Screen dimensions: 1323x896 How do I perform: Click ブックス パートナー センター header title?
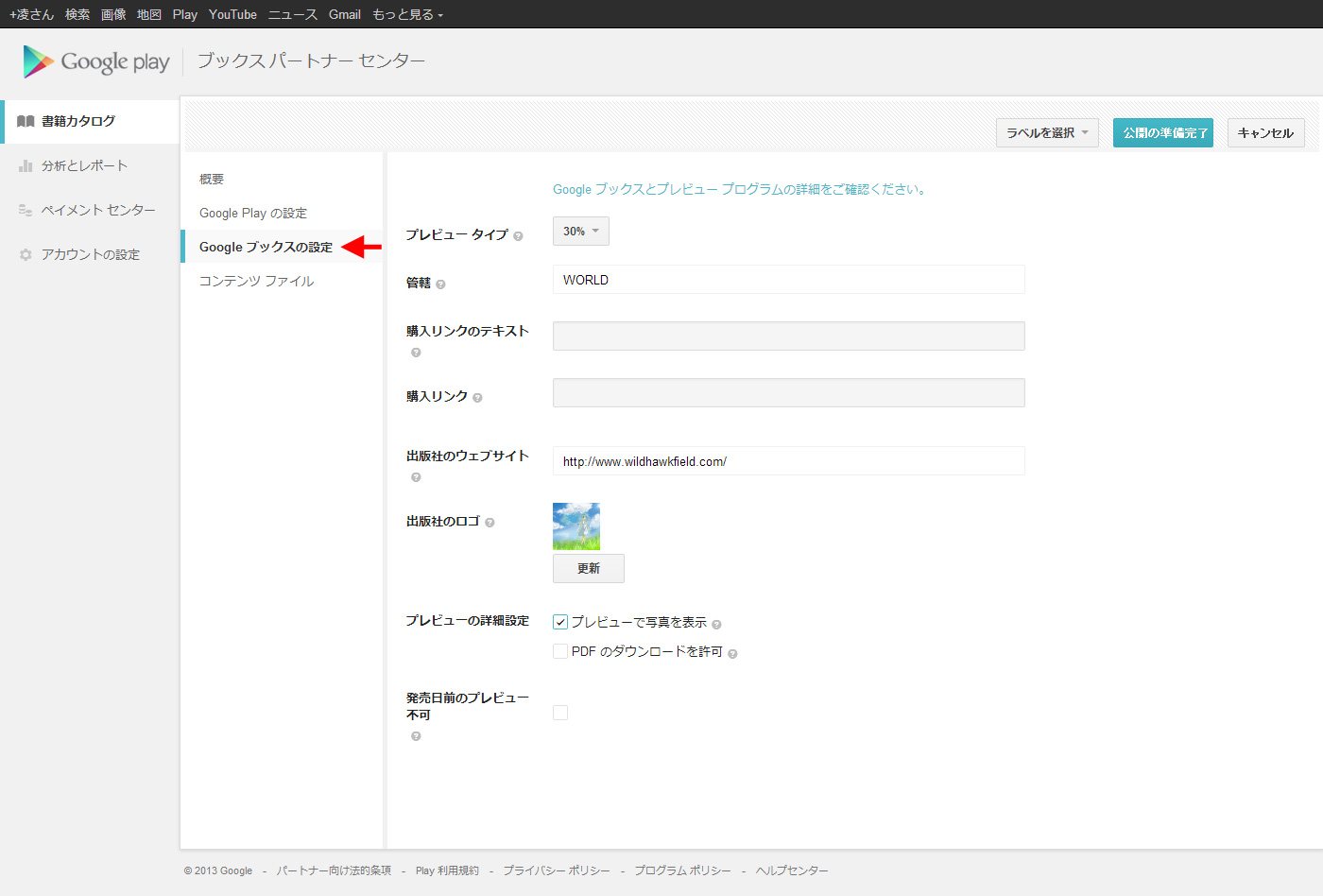tap(311, 60)
